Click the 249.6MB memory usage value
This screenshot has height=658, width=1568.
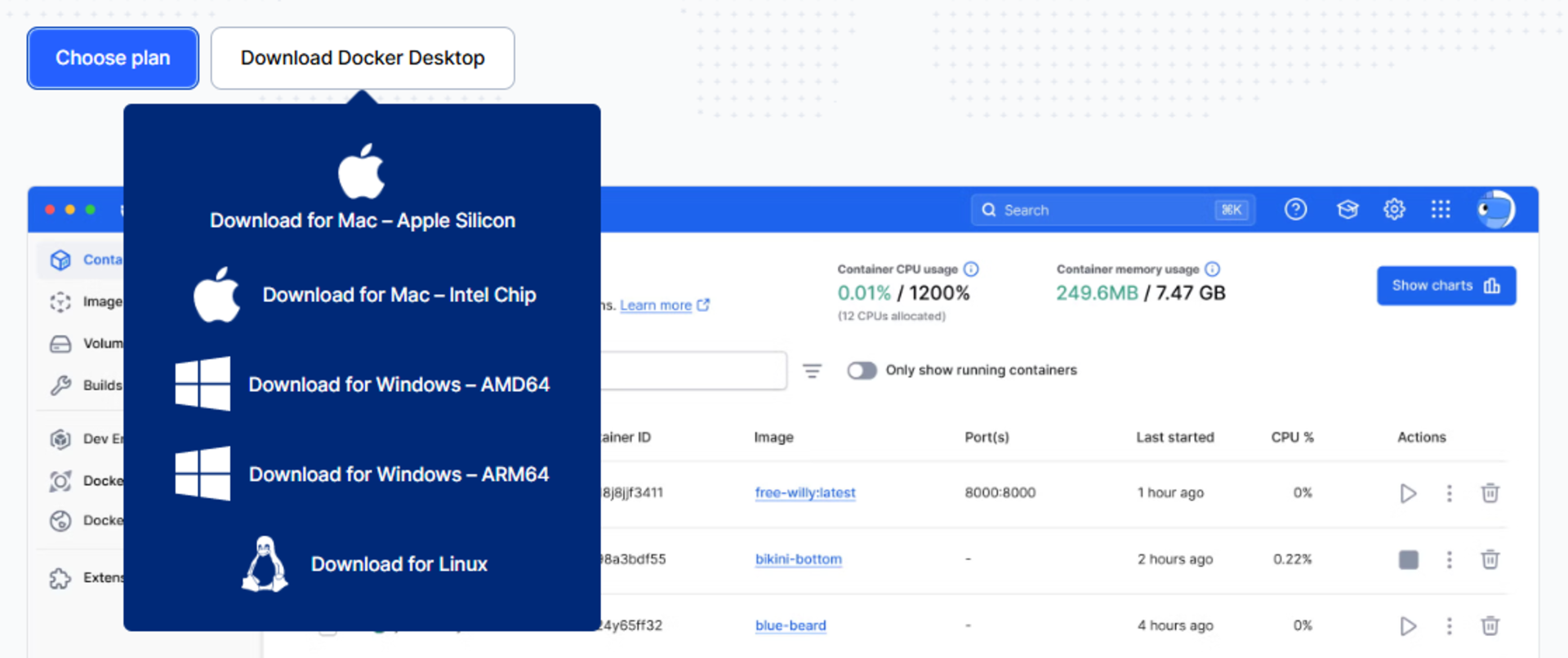(1097, 293)
